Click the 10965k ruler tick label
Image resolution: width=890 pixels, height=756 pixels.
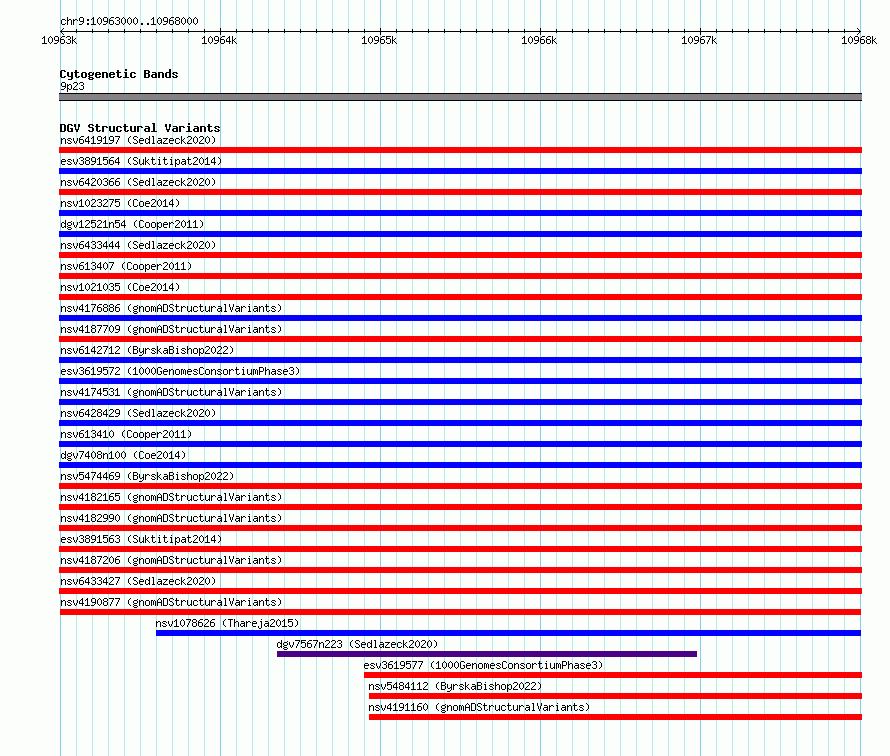[x=379, y=40]
